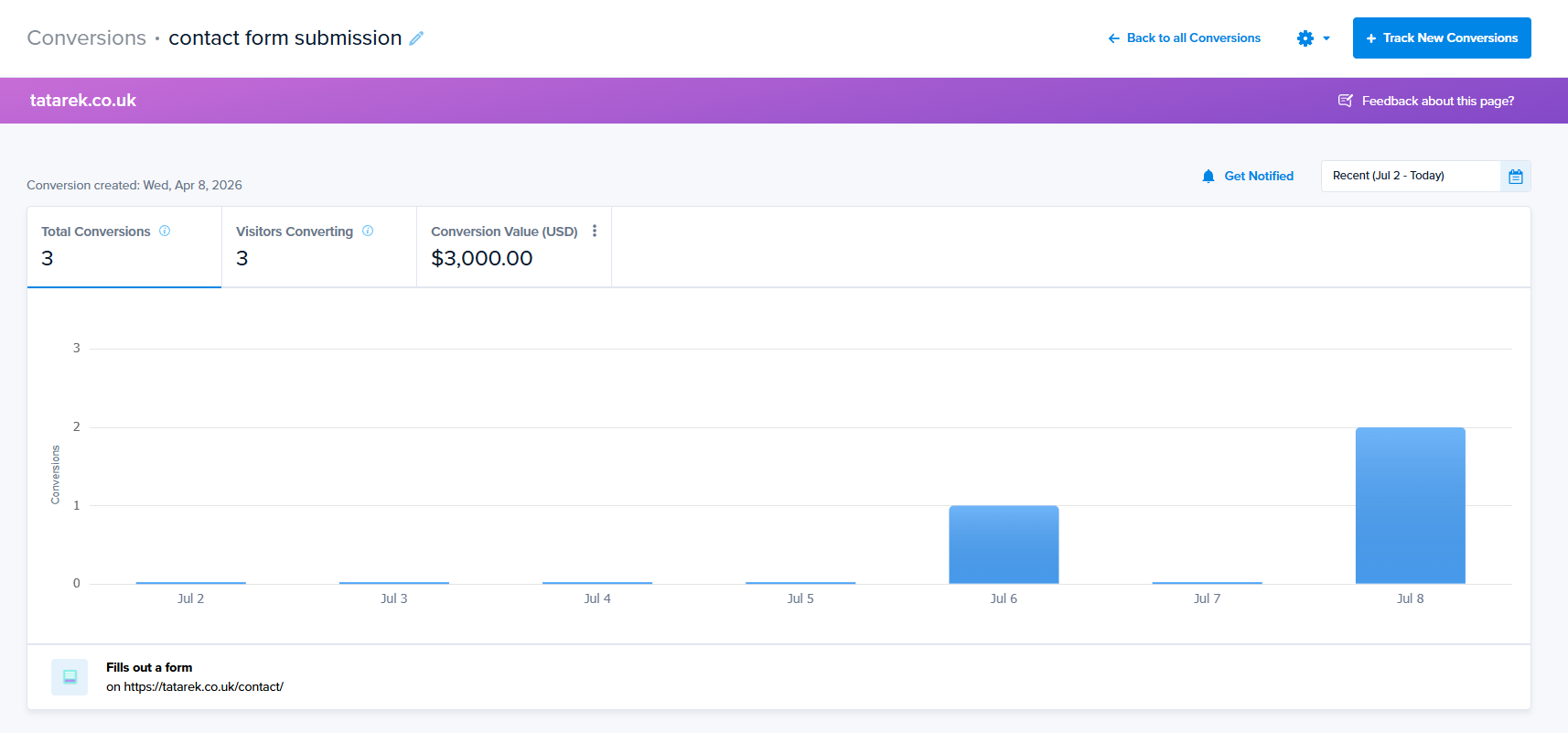
Task: Click the Get Notified link
Action: tap(1259, 176)
